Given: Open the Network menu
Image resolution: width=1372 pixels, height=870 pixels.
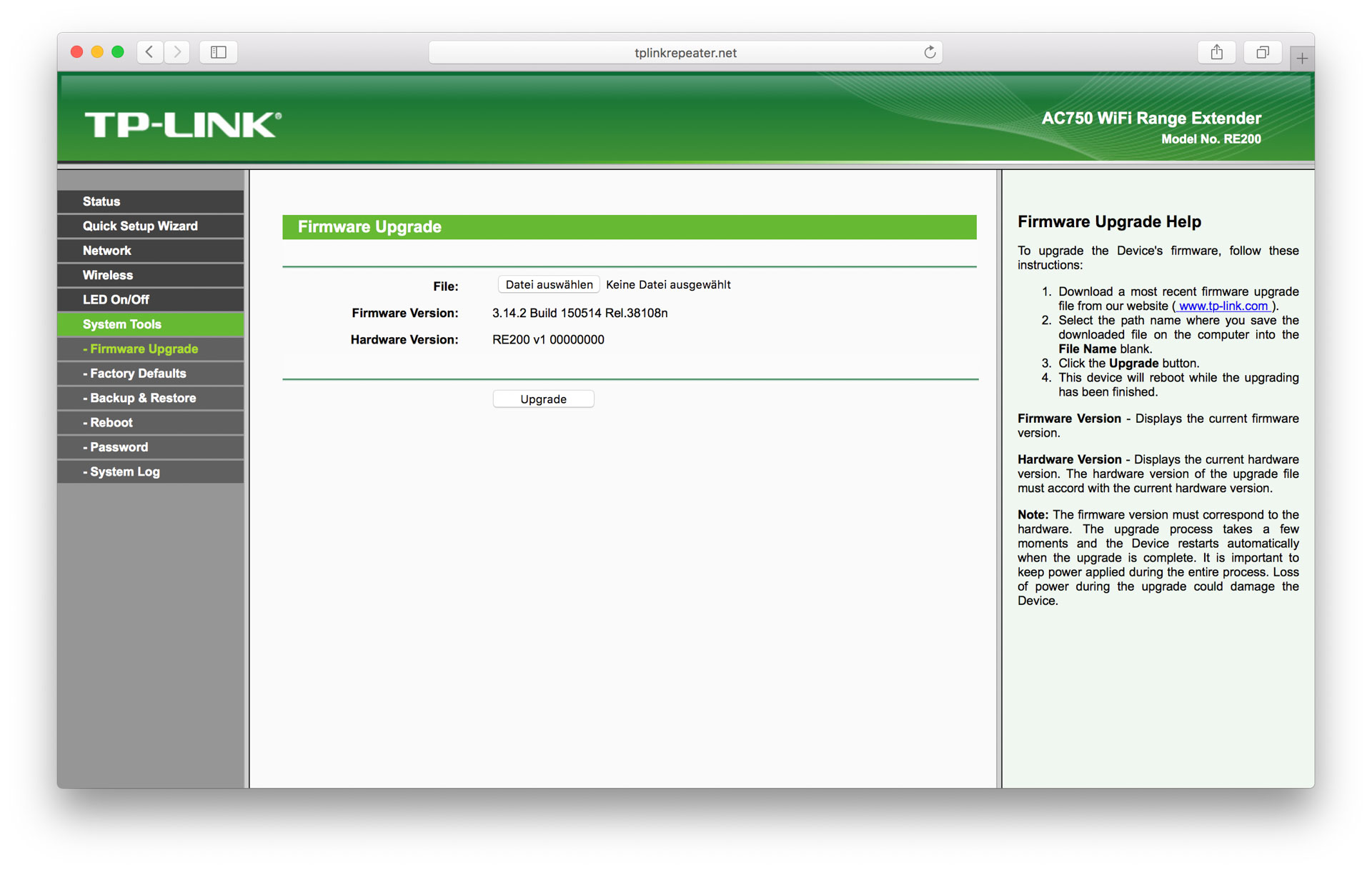Looking at the screenshot, I should 151,251.
